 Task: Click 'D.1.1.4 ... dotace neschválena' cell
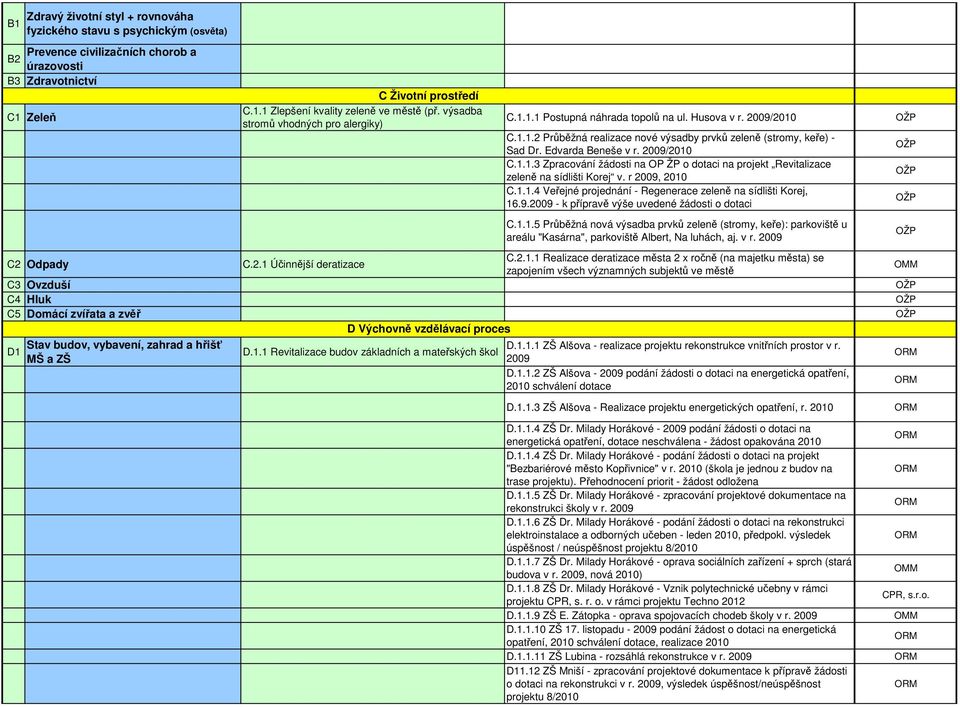[680, 435]
